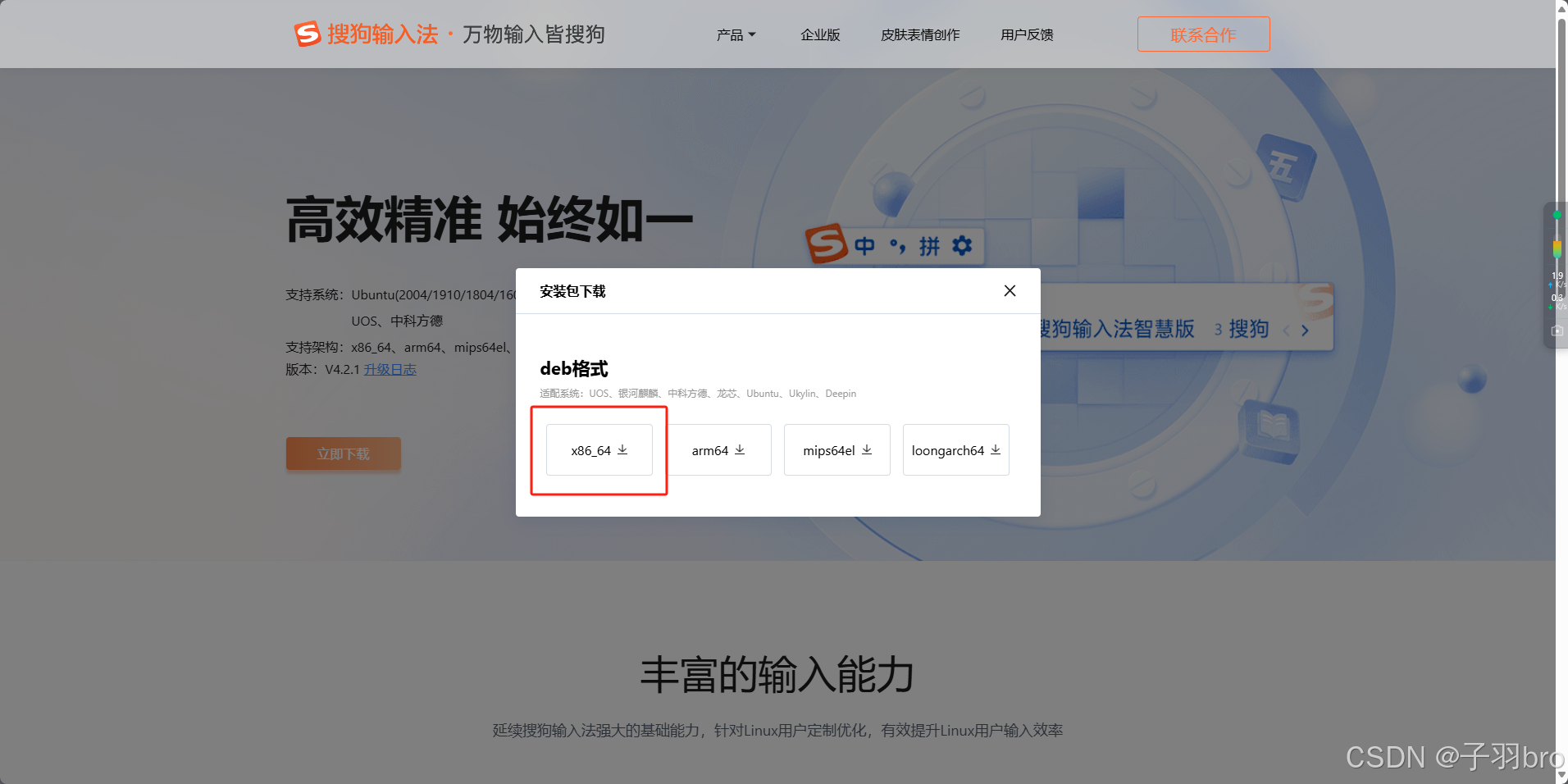Image resolution: width=1568 pixels, height=784 pixels.
Task: Select the deb格式 heading text
Action: (574, 369)
